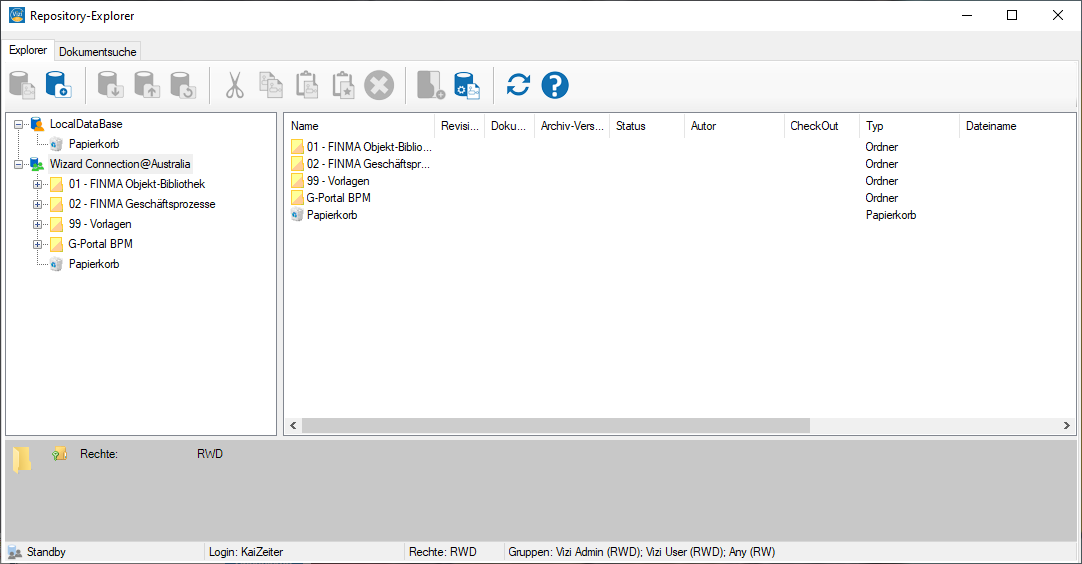Click the new folder plus icon
This screenshot has height=564, width=1082.
pos(431,86)
